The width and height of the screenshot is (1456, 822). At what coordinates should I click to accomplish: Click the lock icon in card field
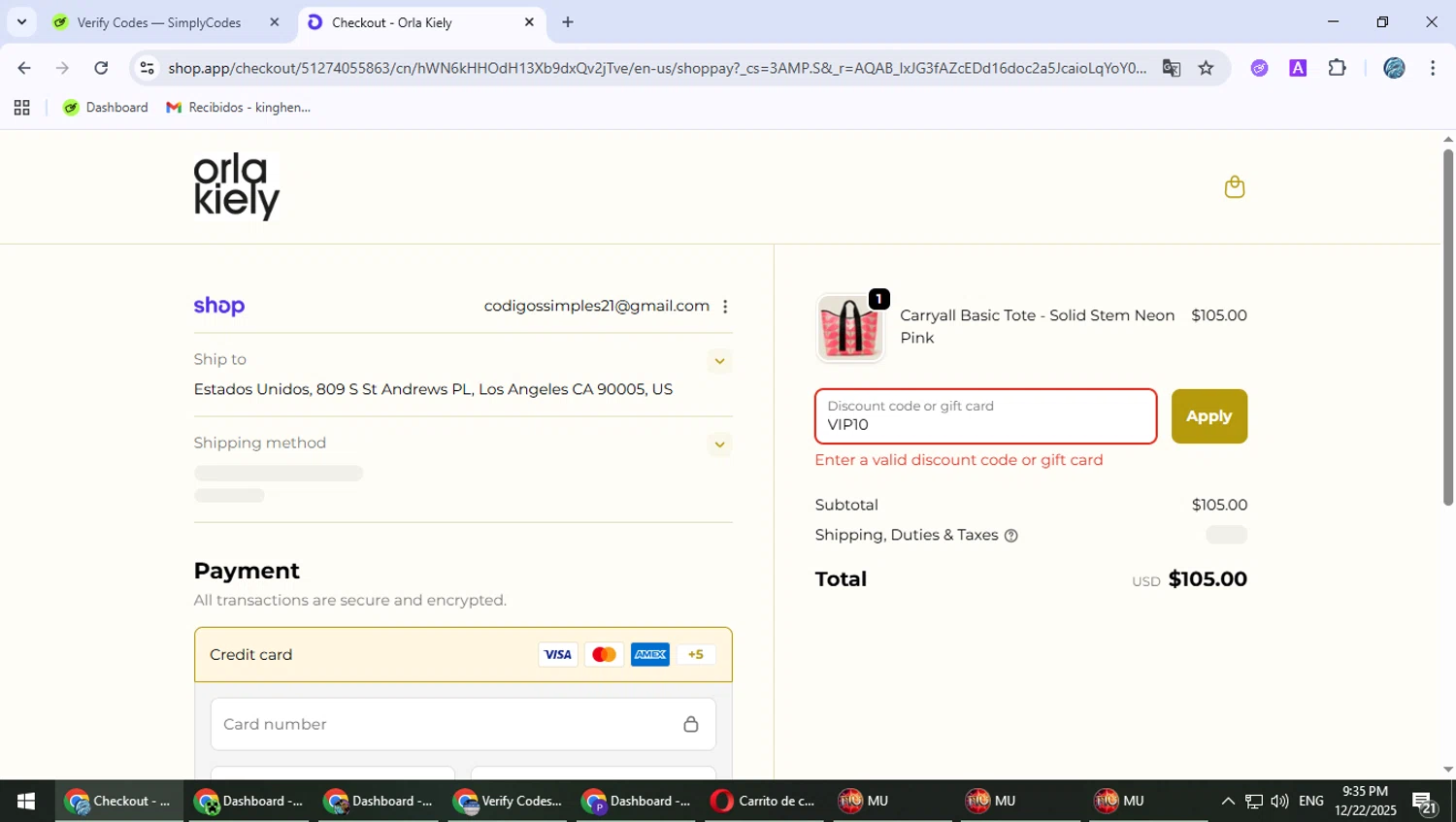coord(690,724)
